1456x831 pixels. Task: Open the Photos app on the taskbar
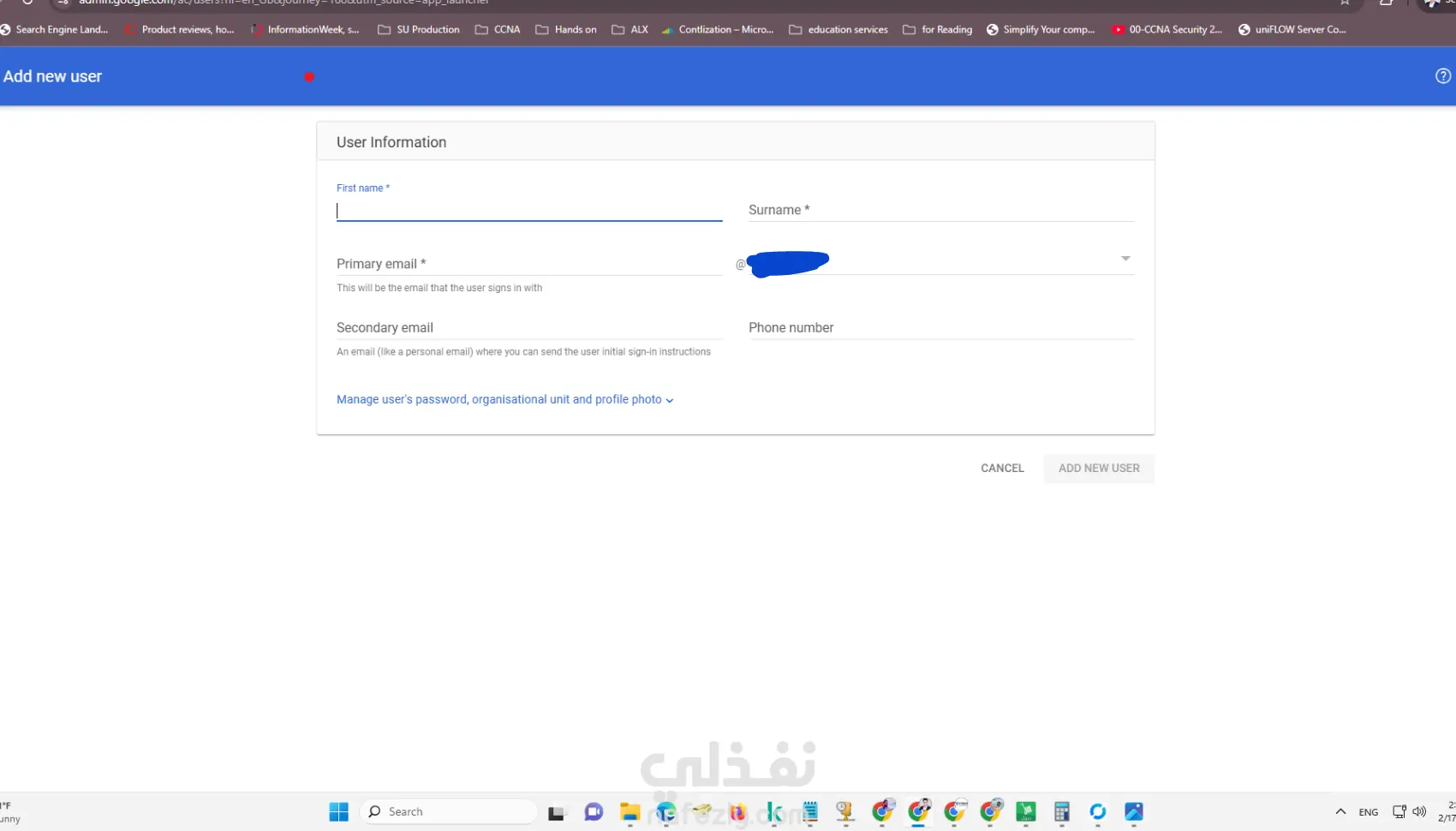coord(1134,812)
